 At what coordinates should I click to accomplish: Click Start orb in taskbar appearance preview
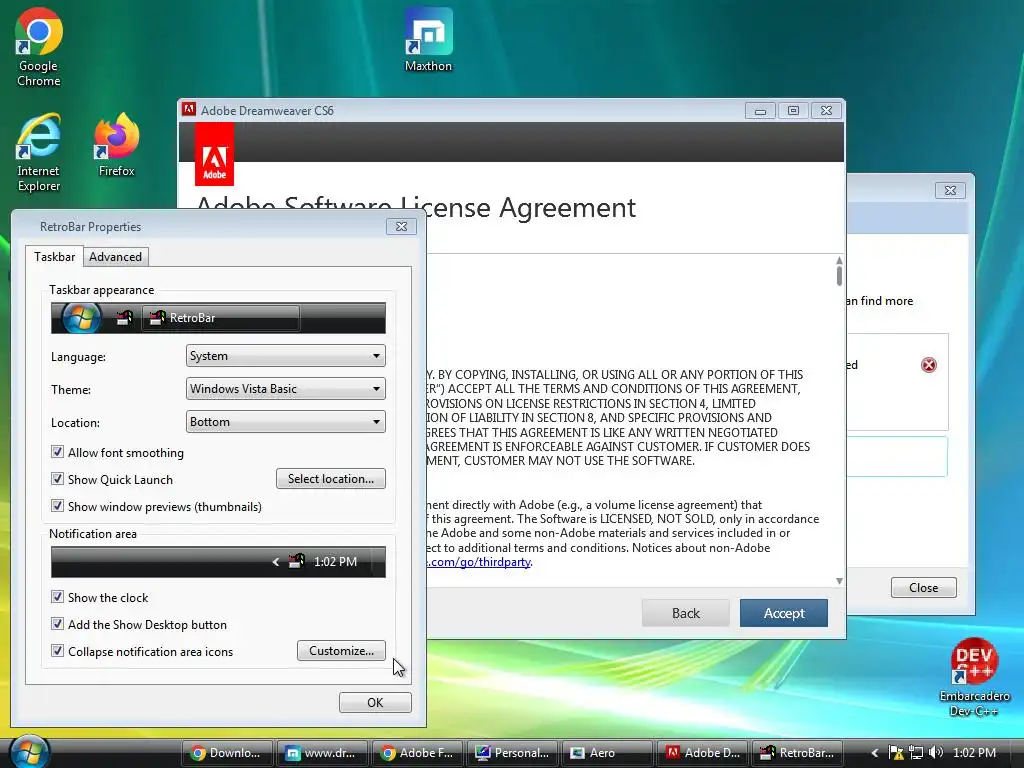pos(81,318)
